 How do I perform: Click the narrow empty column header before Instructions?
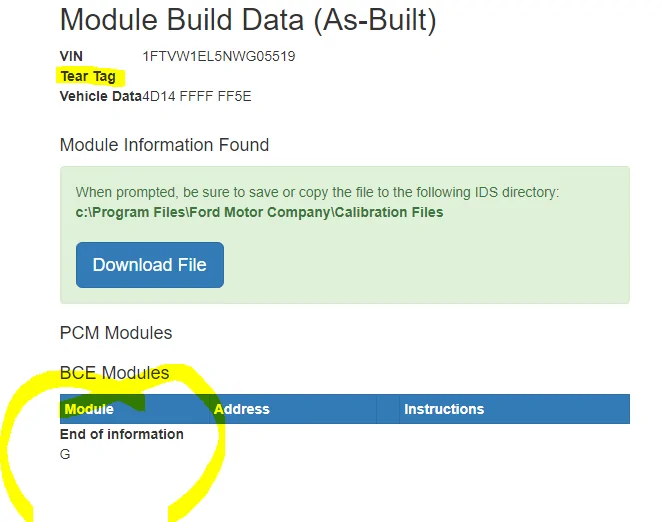(x=388, y=409)
